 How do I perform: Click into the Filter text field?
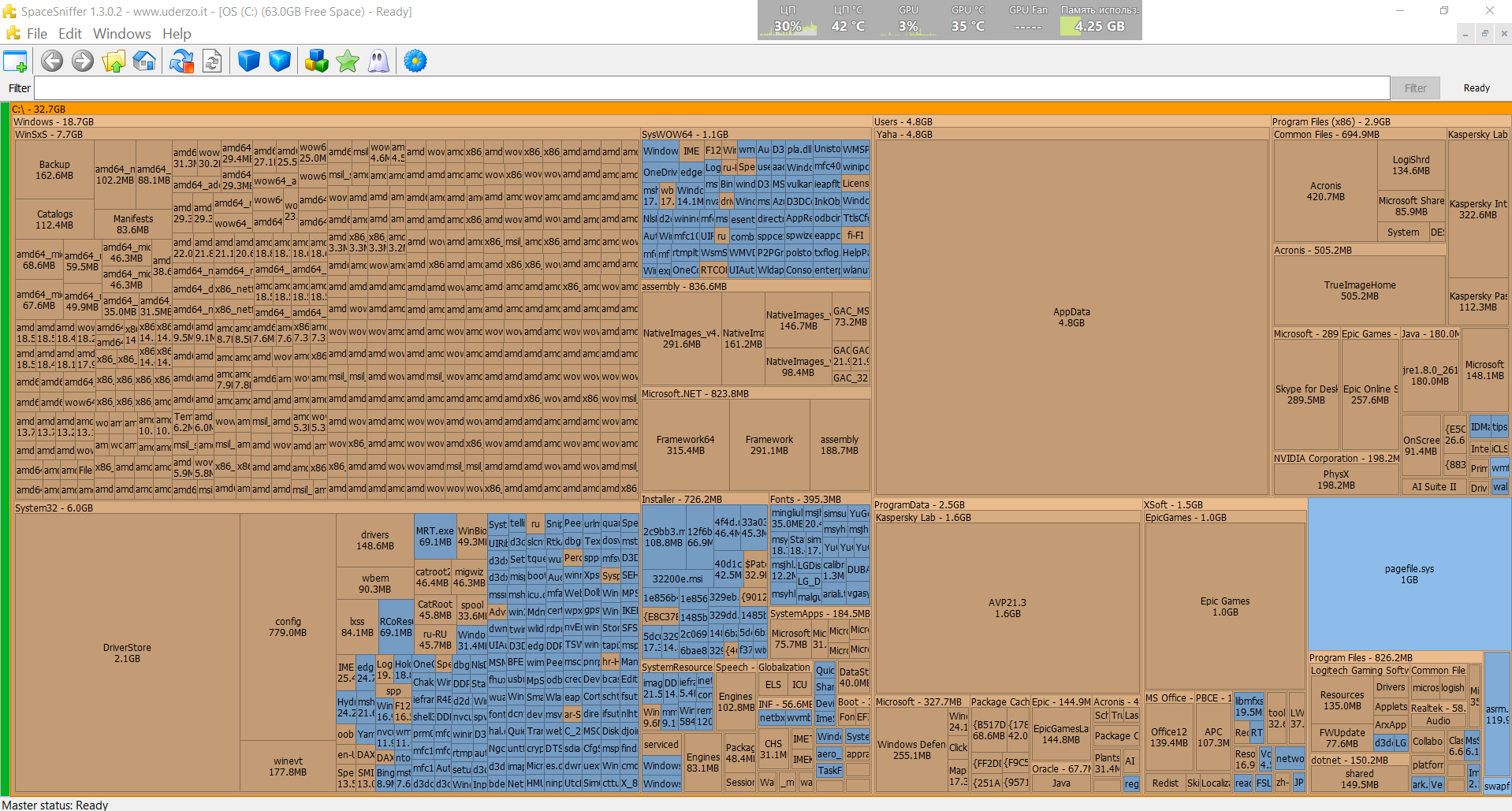point(712,87)
